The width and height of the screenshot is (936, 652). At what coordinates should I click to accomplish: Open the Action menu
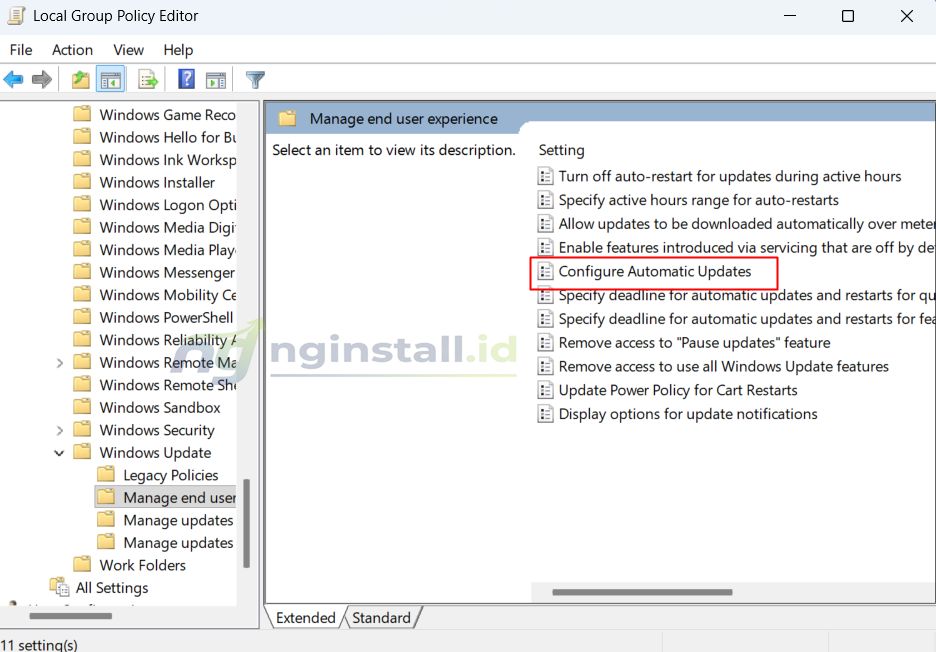point(72,50)
